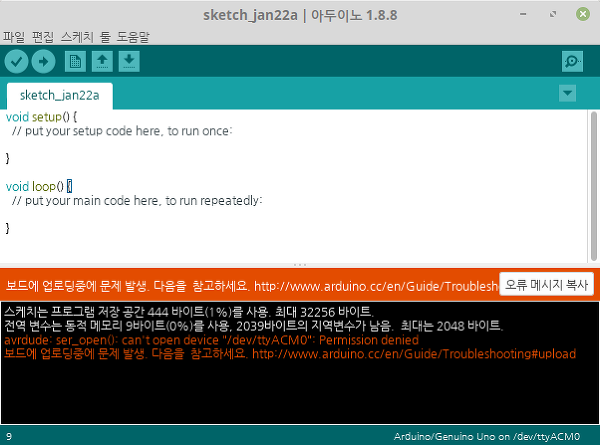This screenshot has width=600, height=445.
Task: Select the sketch_jan22a tab
Action: [x=60, y=95]
